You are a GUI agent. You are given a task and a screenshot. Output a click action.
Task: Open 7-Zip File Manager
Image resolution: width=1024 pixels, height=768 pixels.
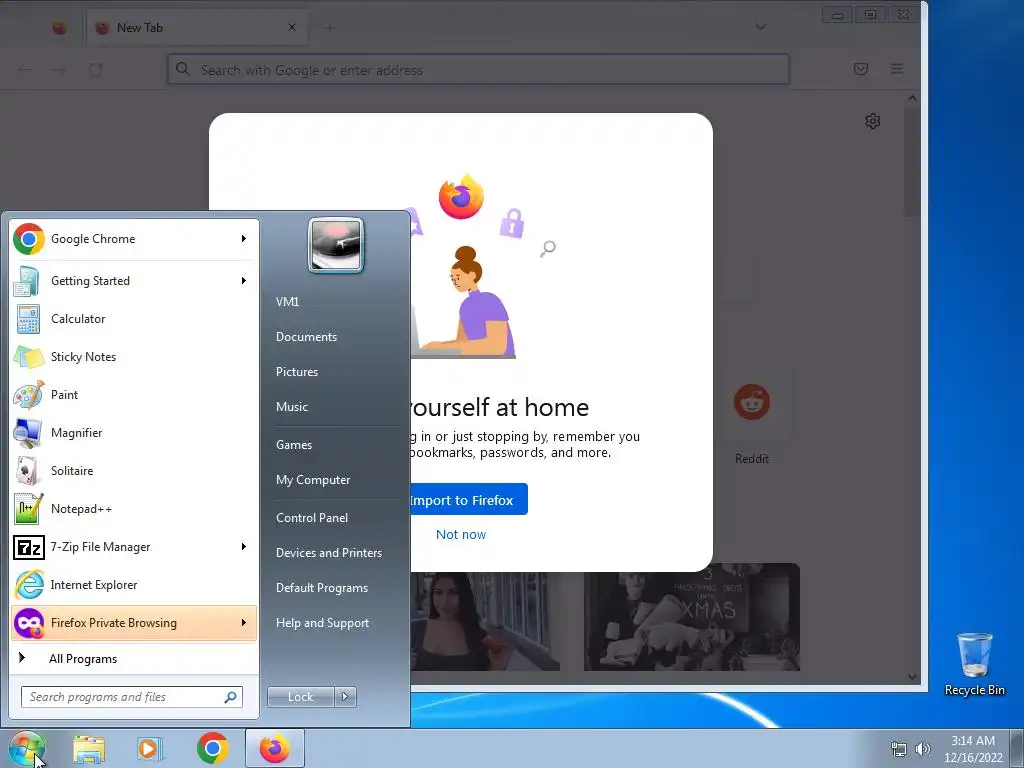click(x=134, y=546)
